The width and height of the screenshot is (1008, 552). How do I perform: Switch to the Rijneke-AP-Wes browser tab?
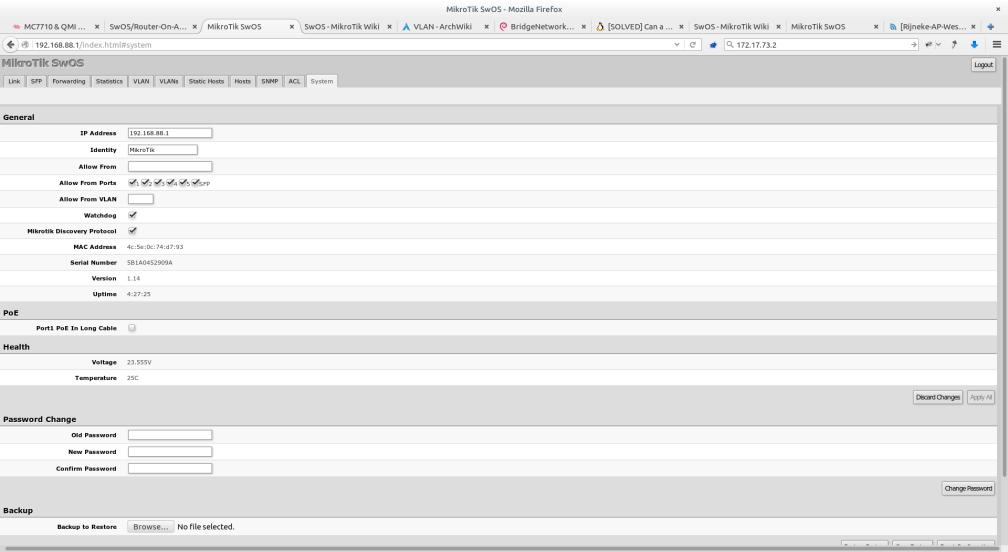(x=932, y=26)
